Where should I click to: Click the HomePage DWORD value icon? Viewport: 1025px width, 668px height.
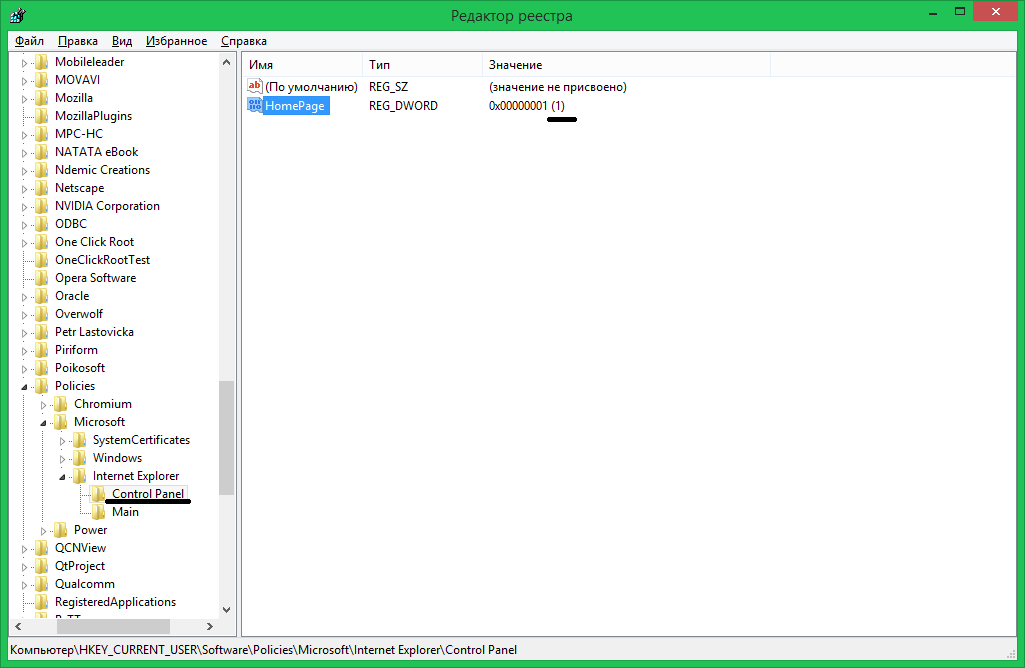coord(254,106)
